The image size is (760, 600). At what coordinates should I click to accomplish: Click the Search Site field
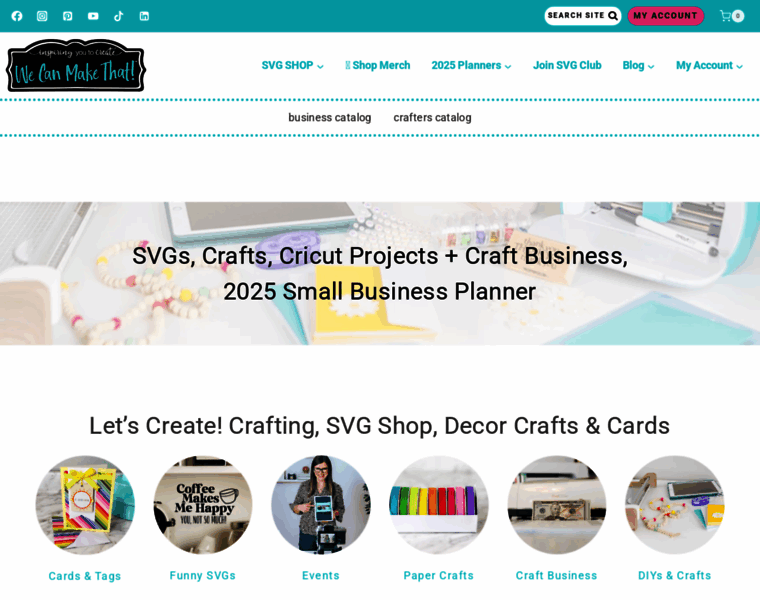point(583,16)
